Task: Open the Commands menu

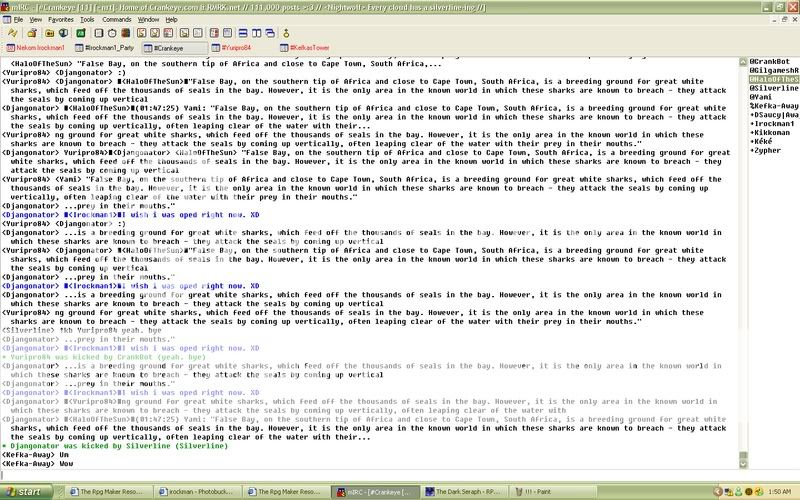Action: (x=116, y=19)
